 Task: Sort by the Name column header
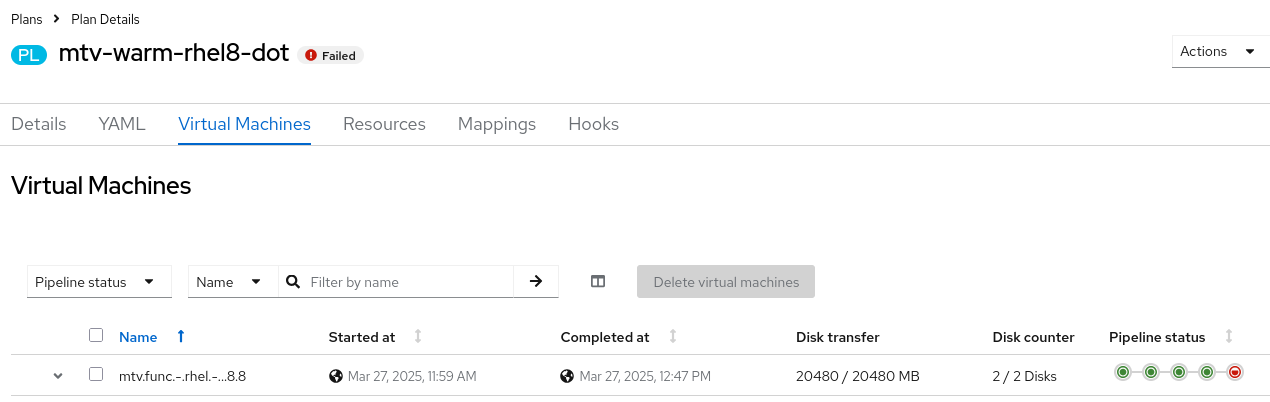[x=138, y=337]
